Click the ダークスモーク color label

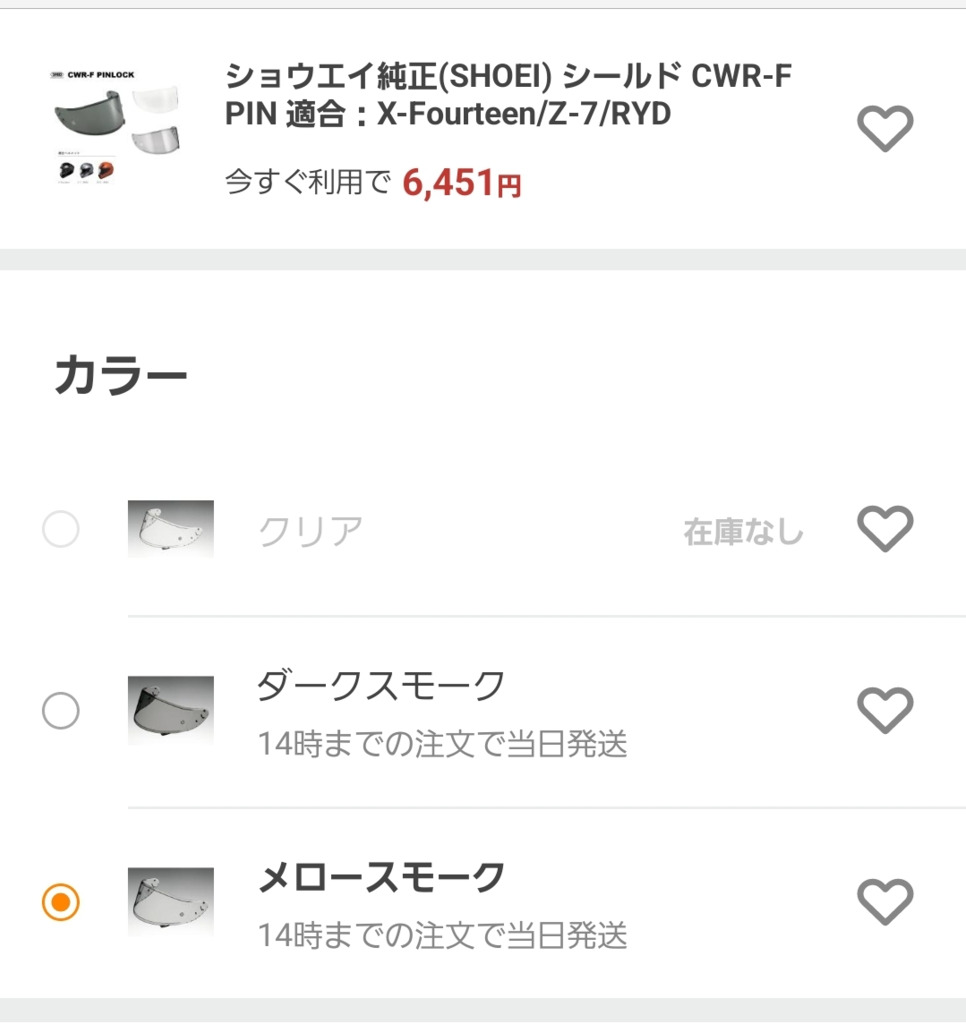(x=381, y=686)
